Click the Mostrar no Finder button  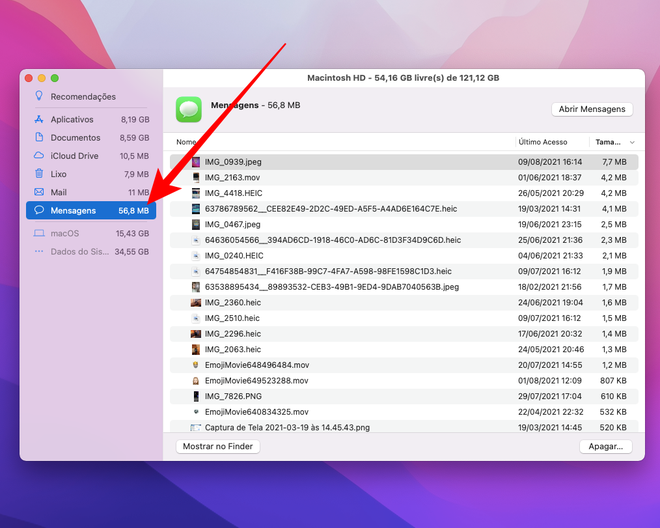click(x=218, y=446)
